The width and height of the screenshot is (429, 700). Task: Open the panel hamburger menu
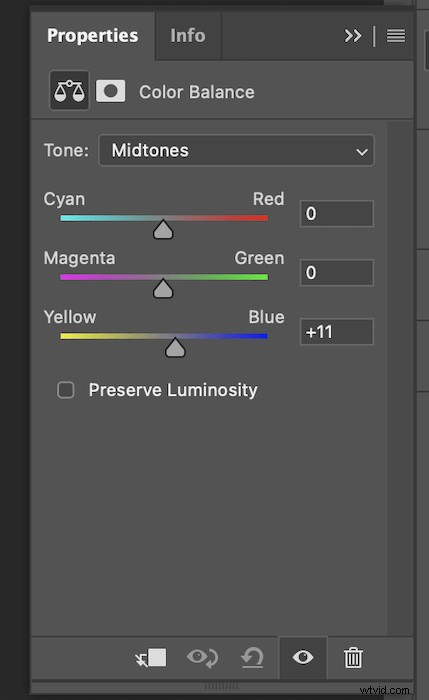pos(396,36)
